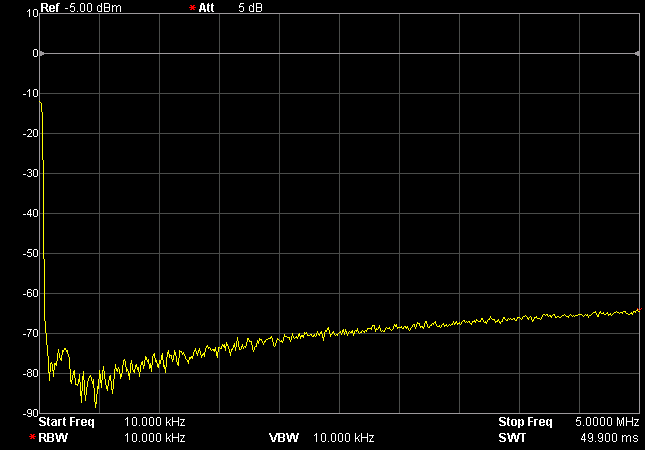Select the Start Freq value 10.000 kHz

coord(155,422)
